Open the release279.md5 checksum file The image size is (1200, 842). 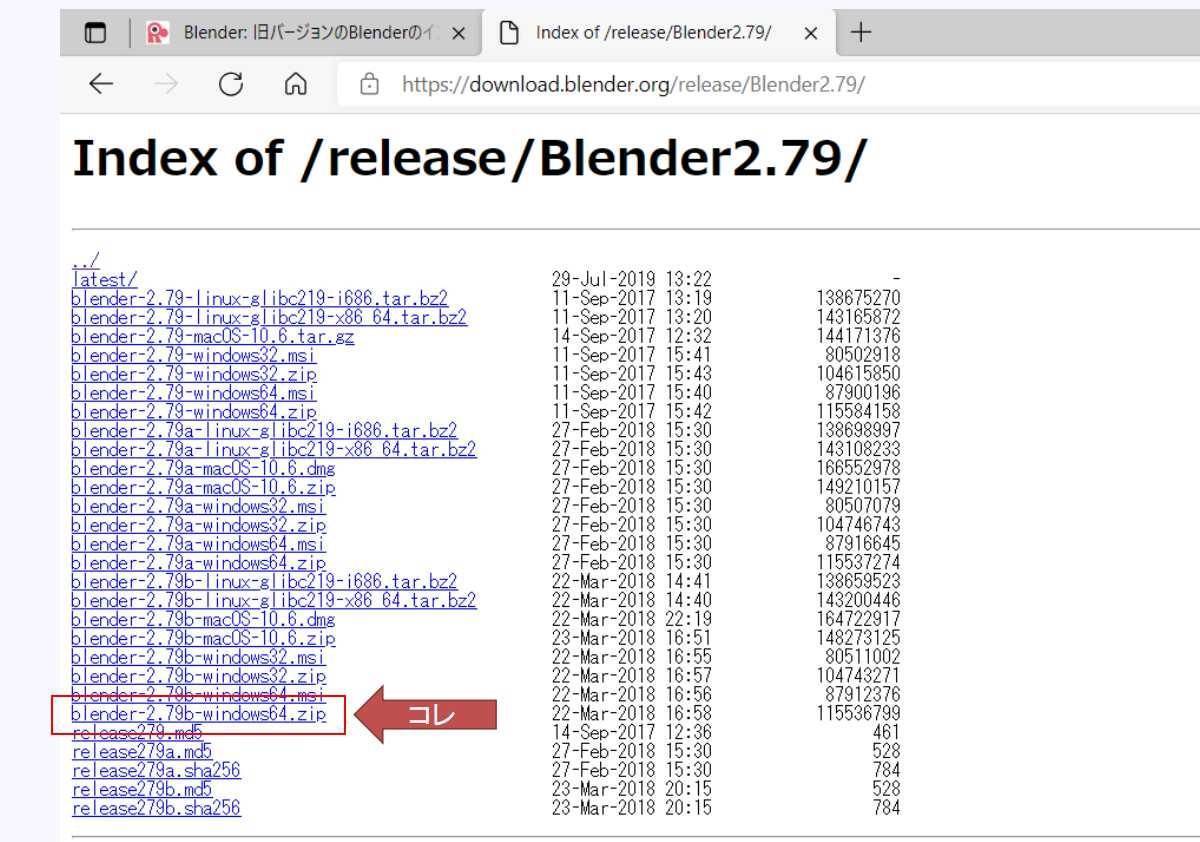tap(137, 733)
